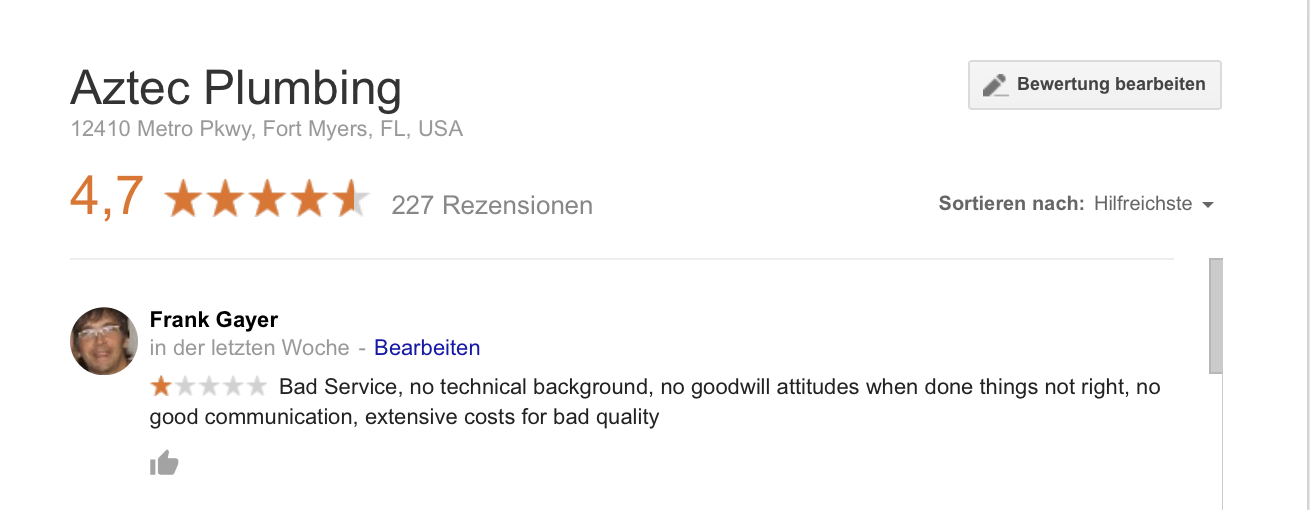Click the 4,7 rating score
Image resolution: width=1310 pixels, height=510 pixels.
(x=107, y=197)
